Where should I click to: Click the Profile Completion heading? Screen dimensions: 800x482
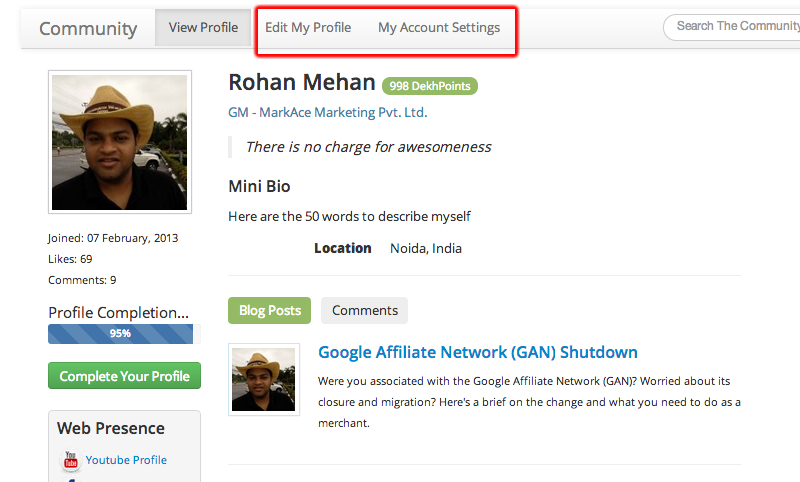(118, 313)
